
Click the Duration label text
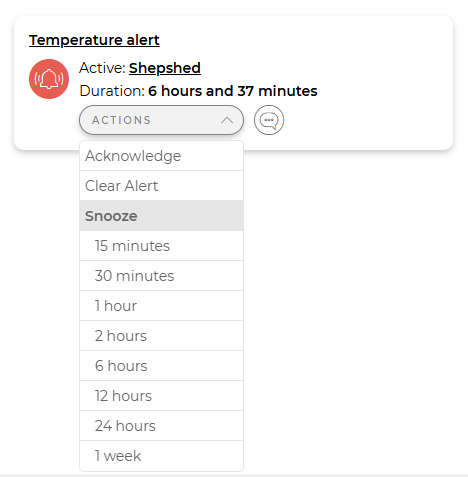pos(112,91)
